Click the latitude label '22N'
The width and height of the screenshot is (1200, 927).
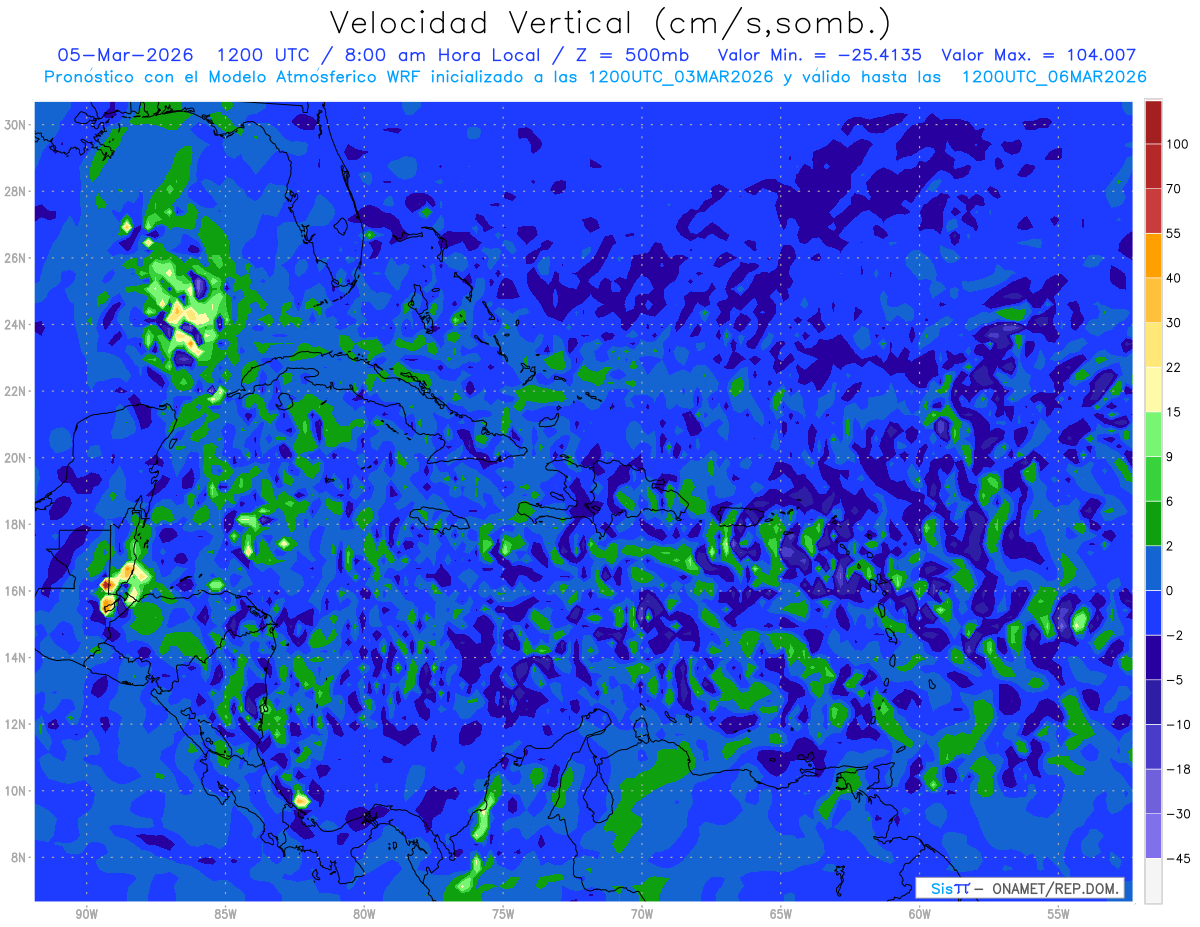pyautogui.click(x=17, y=391)
